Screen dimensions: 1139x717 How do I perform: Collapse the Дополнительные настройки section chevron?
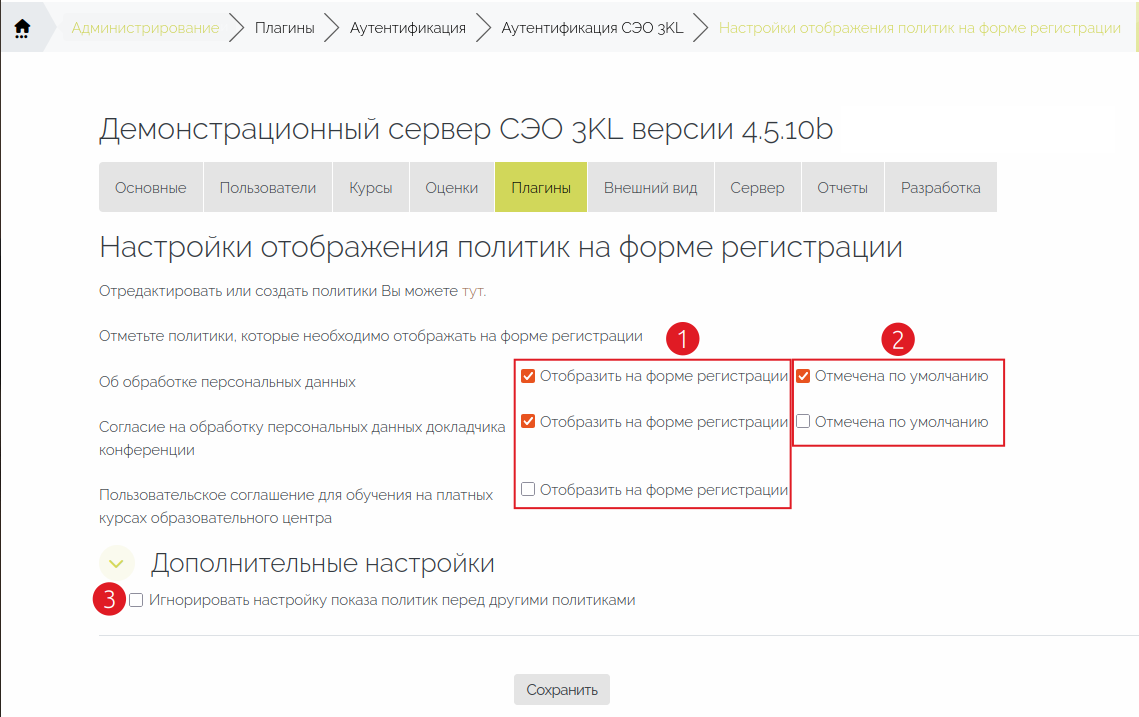(x=117, y=563)
